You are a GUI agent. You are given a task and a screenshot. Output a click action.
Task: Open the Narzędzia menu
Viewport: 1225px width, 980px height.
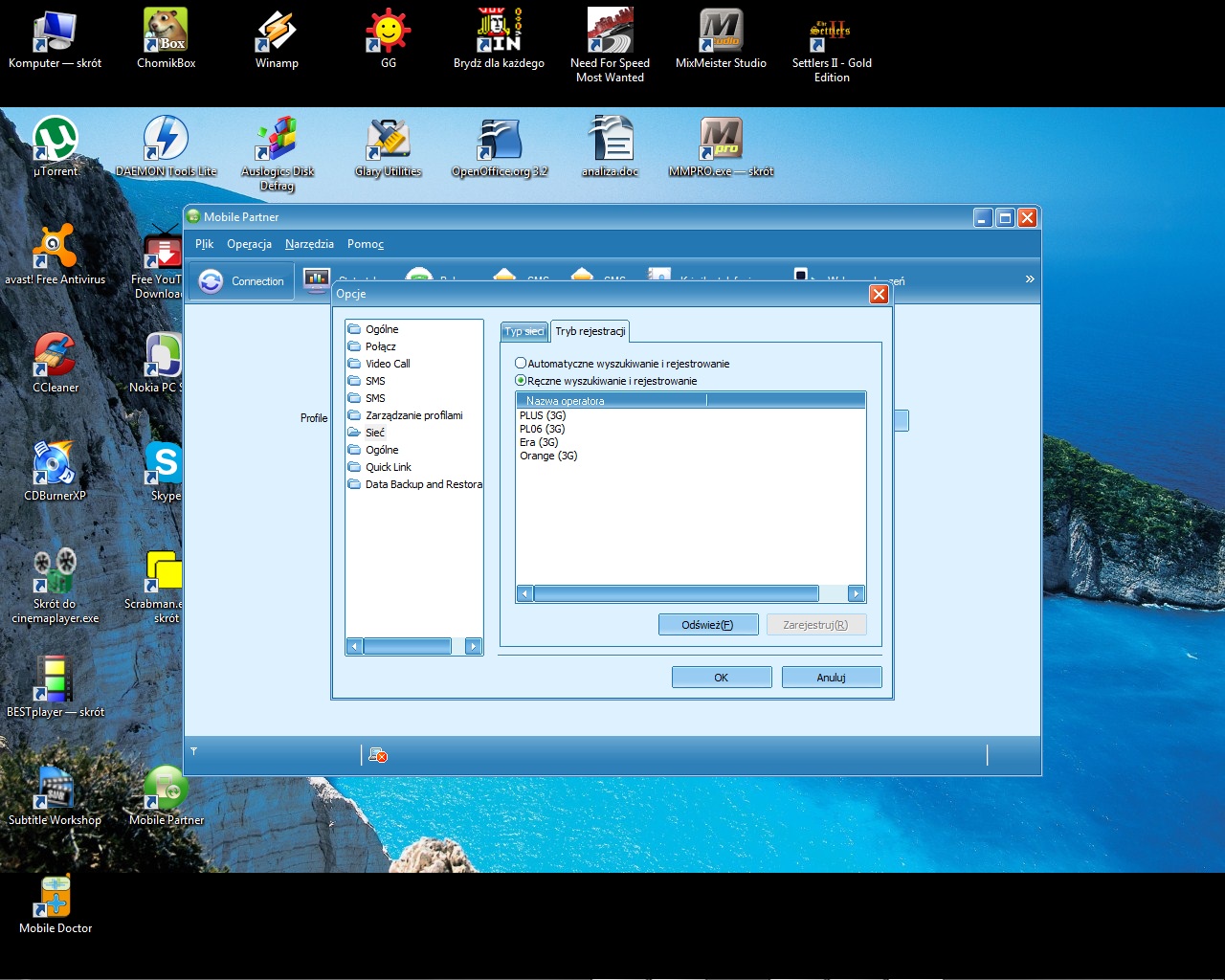[x=309, y=244]
